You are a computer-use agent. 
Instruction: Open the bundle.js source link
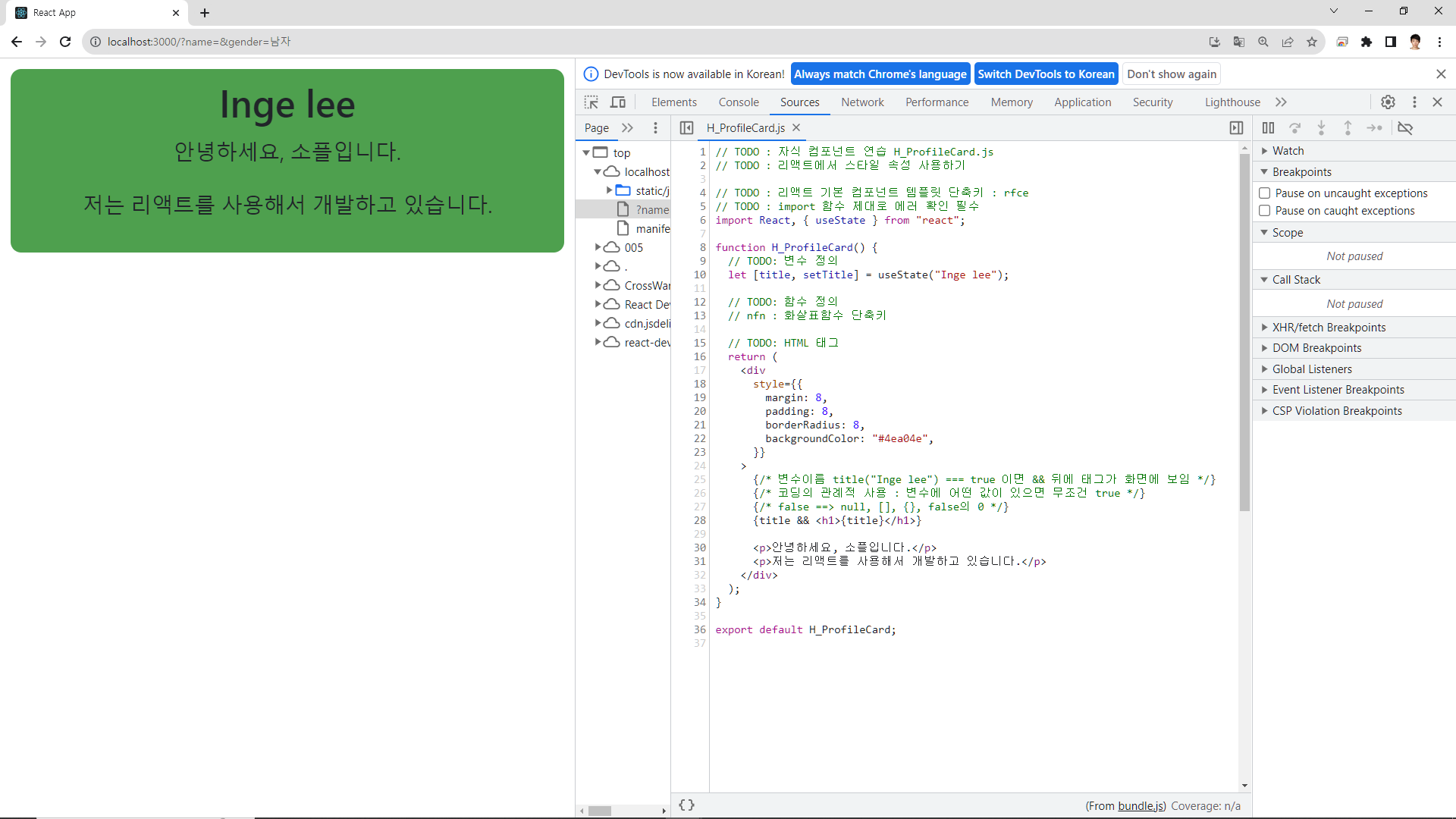[x=1141, y=806]
